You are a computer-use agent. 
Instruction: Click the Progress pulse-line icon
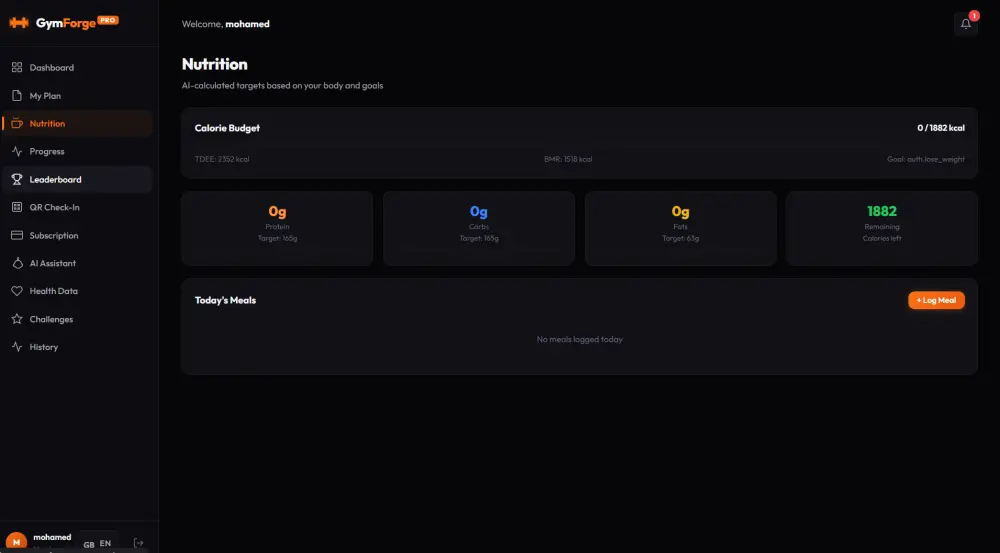click(17, 152)
